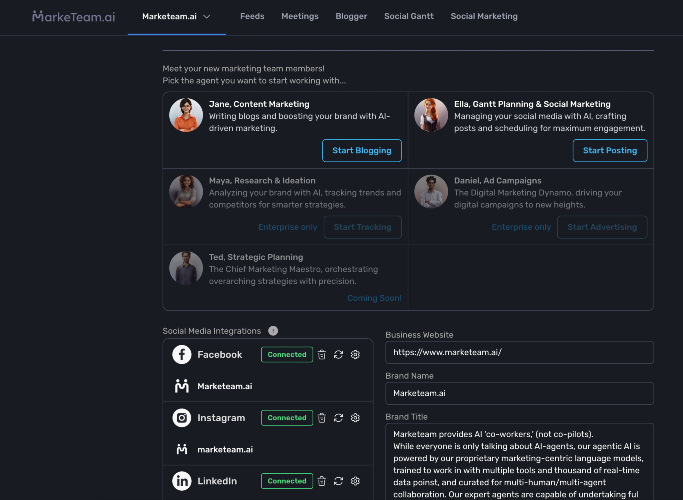The image size is (683, 500).
Task: Click the Facebook logo icon
Action: coord(182,355)
